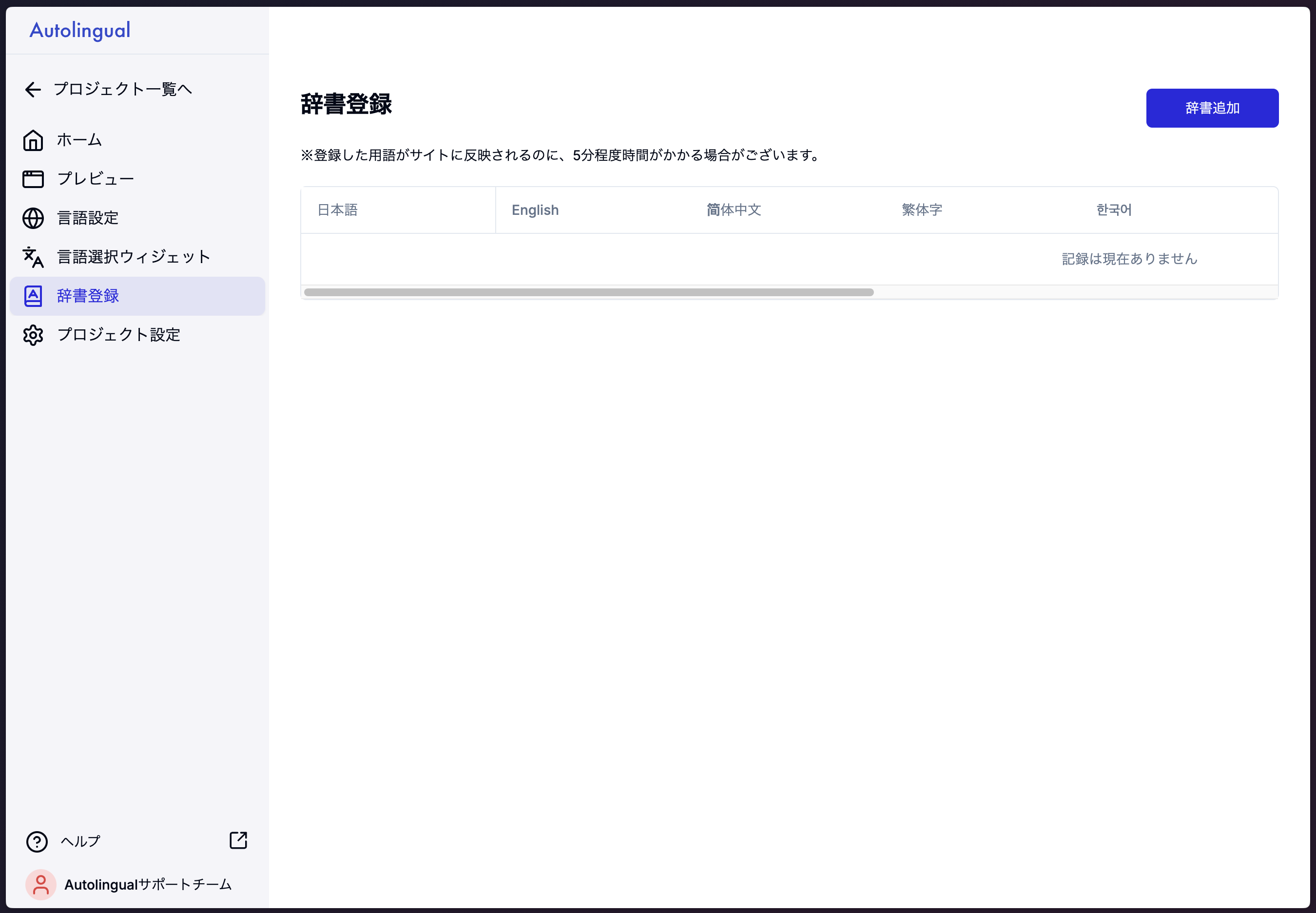Click the gear project settings icon
1316x913 pixels.
click(33, 335)
